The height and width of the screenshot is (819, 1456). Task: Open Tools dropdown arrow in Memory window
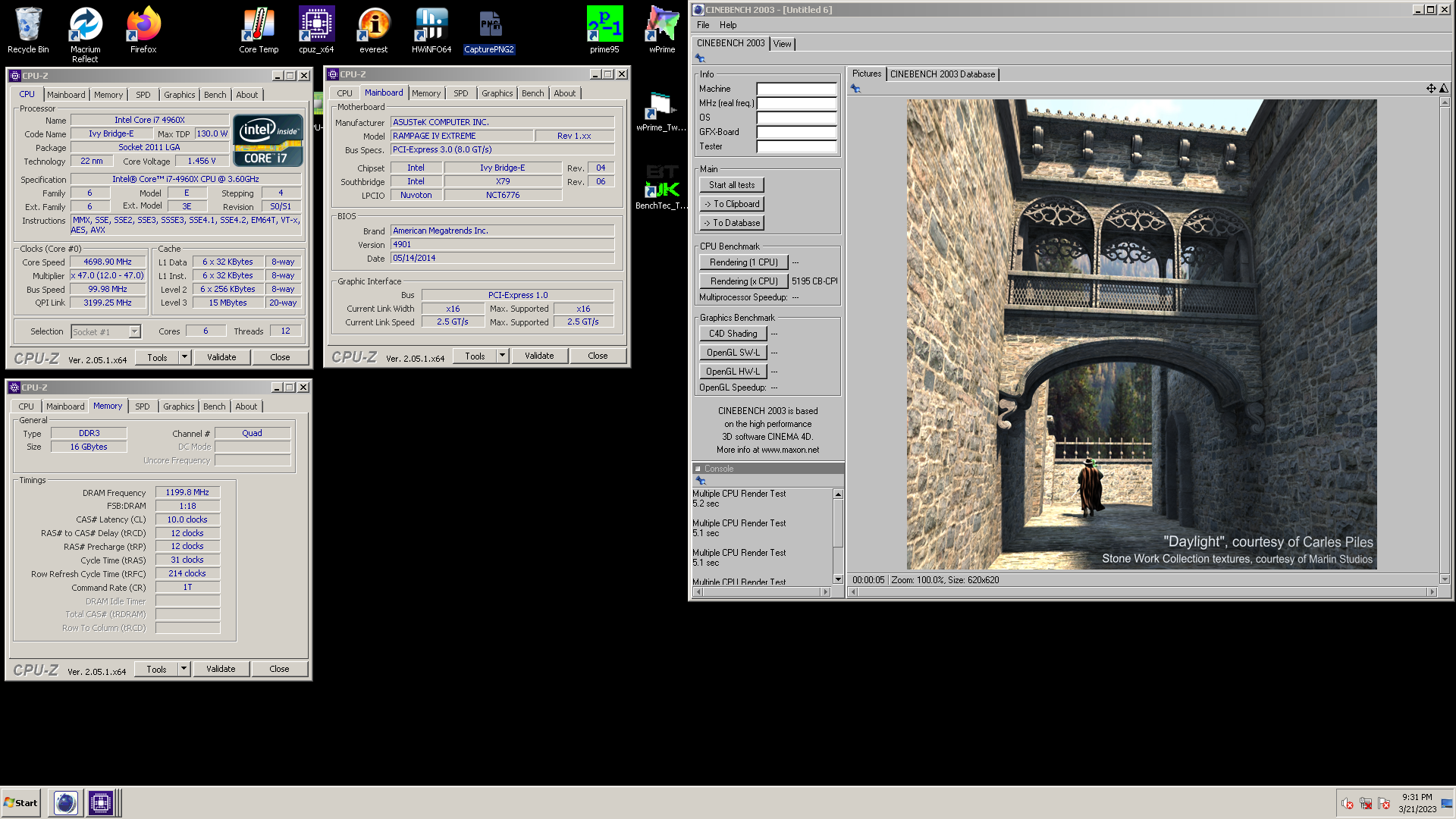tap(184, 669)
